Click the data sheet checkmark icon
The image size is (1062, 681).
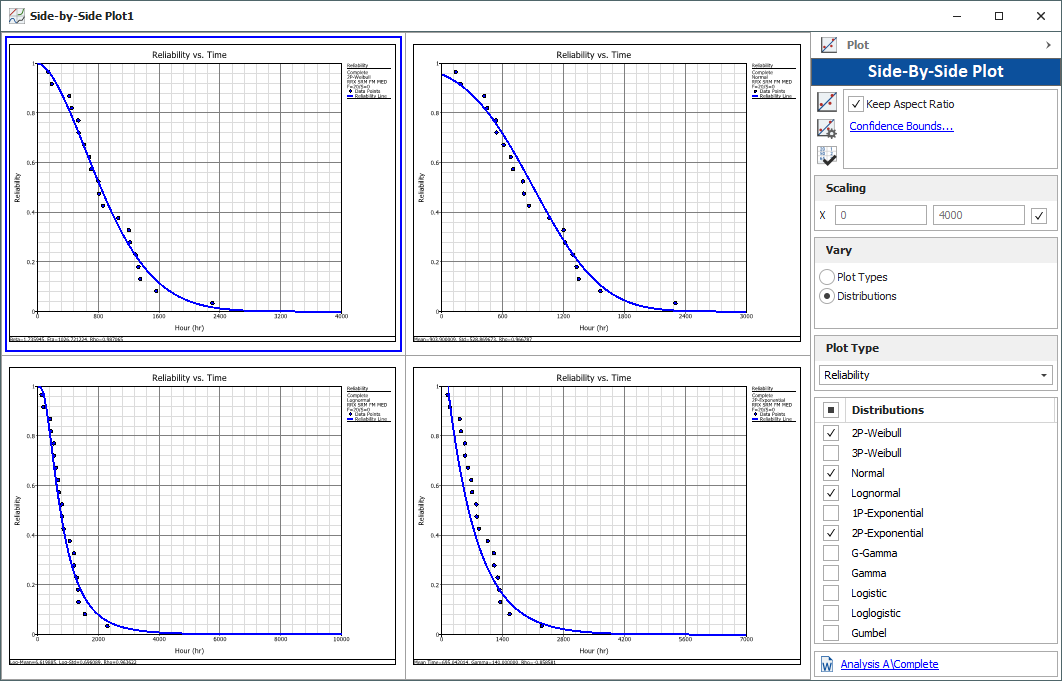(x=827, y=155)
